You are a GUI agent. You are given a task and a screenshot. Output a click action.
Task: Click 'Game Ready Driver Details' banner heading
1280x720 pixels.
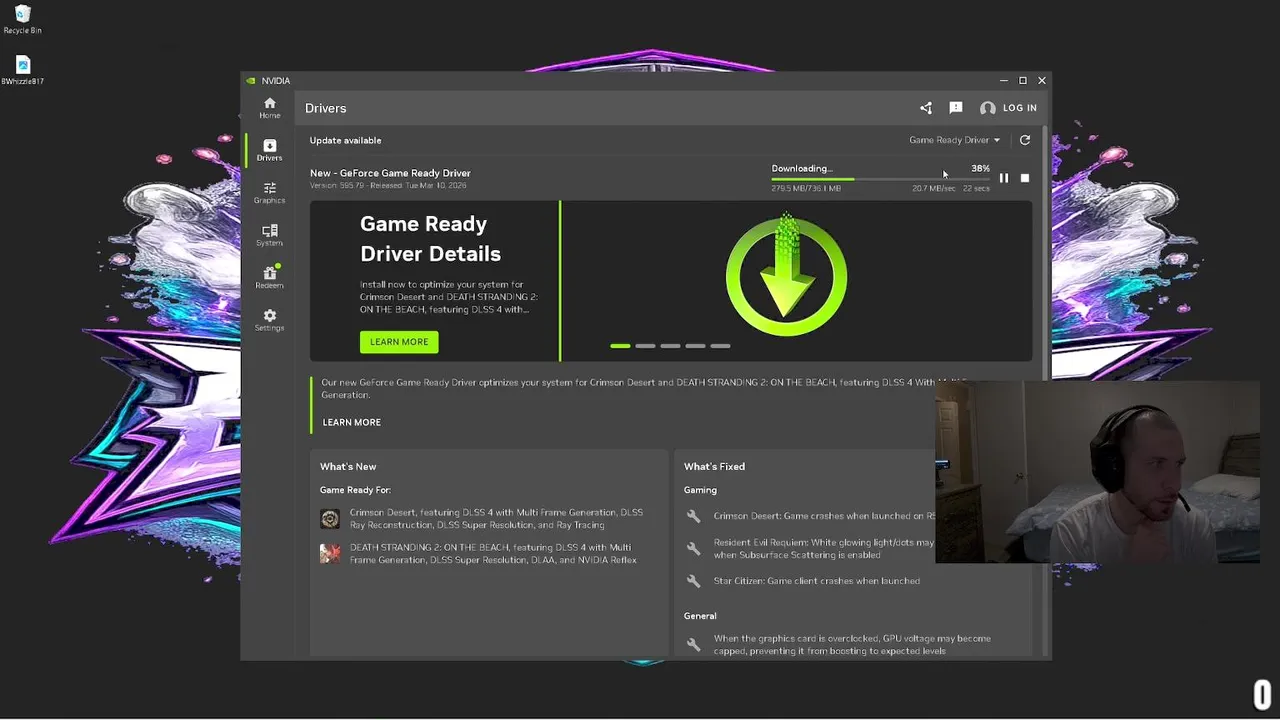[430, 239]
